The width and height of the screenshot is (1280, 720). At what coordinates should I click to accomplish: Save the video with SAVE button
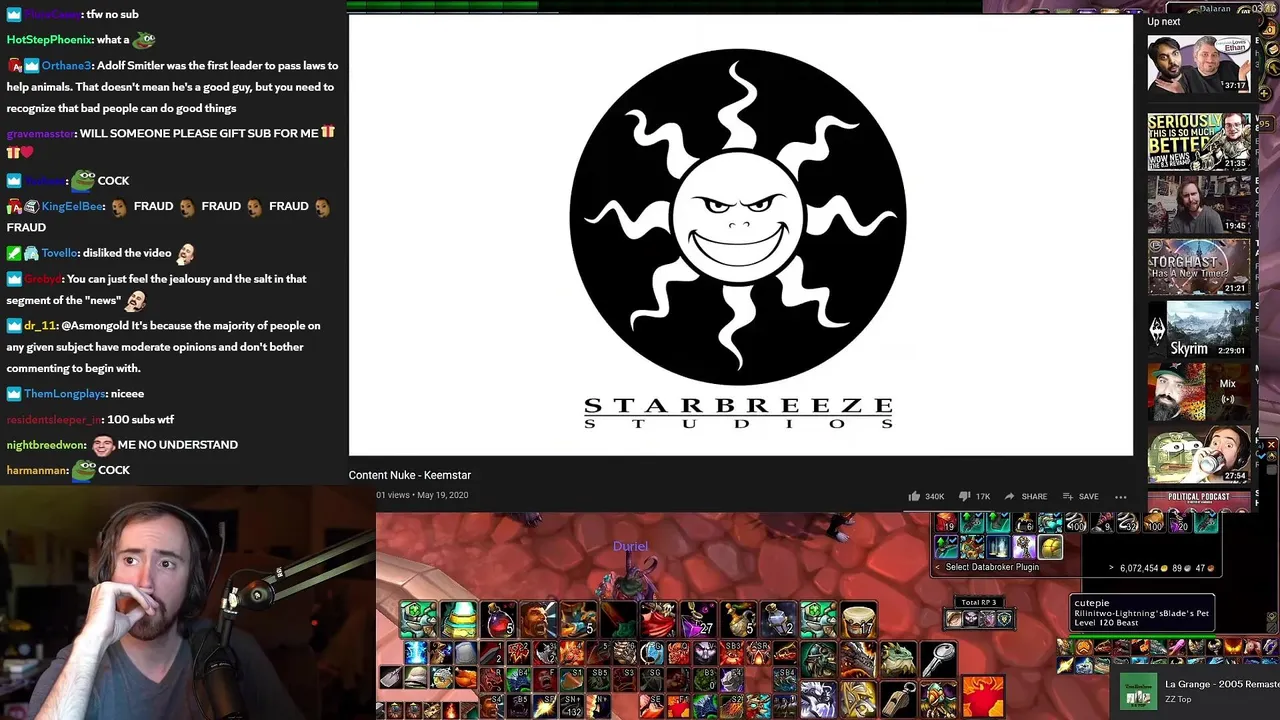point(1080,496)
